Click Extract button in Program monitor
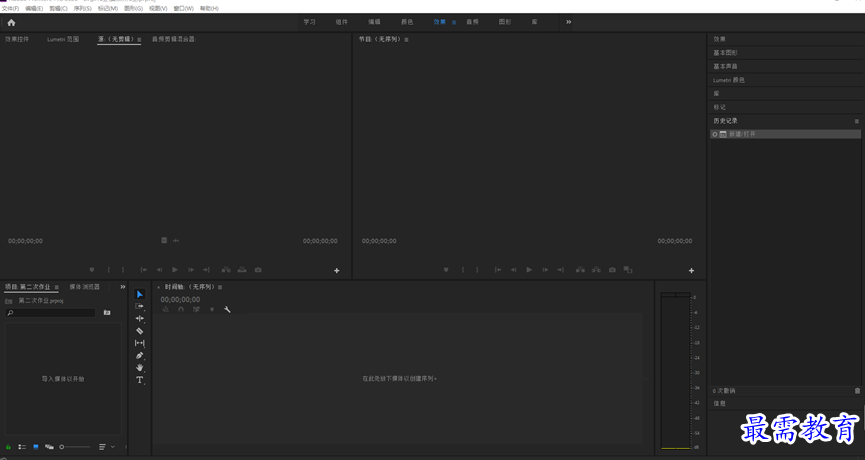 coord(596,270)
